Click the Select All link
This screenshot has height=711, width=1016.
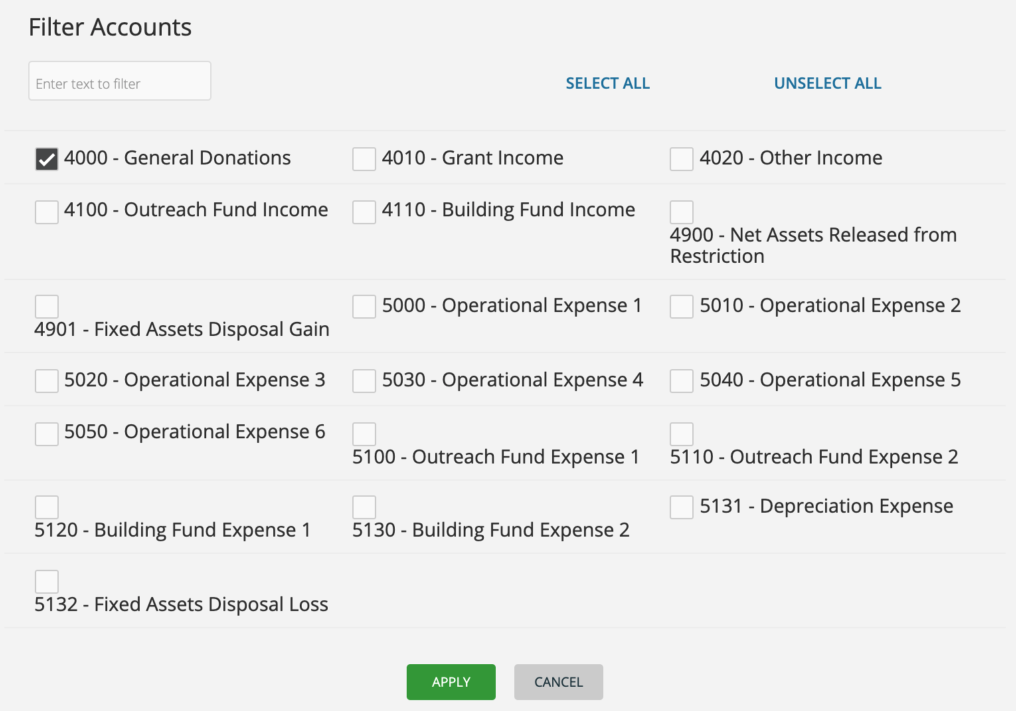pos(608,84)
